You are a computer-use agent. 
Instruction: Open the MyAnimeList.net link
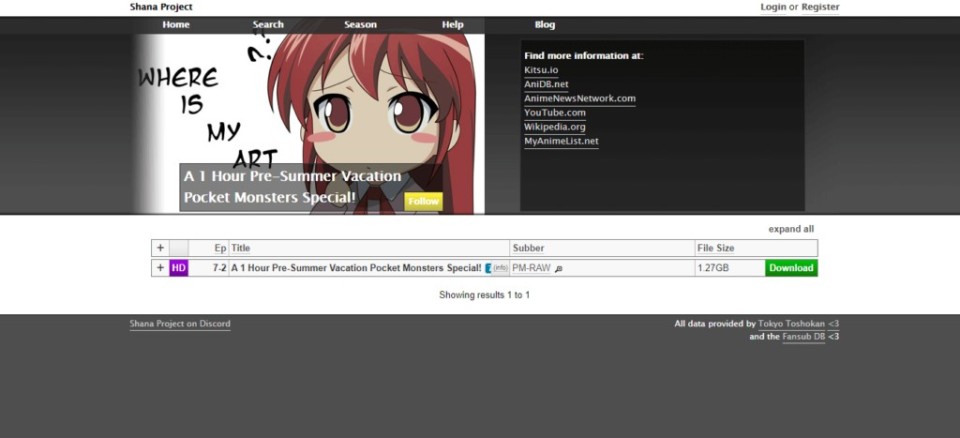coord(561,141)
